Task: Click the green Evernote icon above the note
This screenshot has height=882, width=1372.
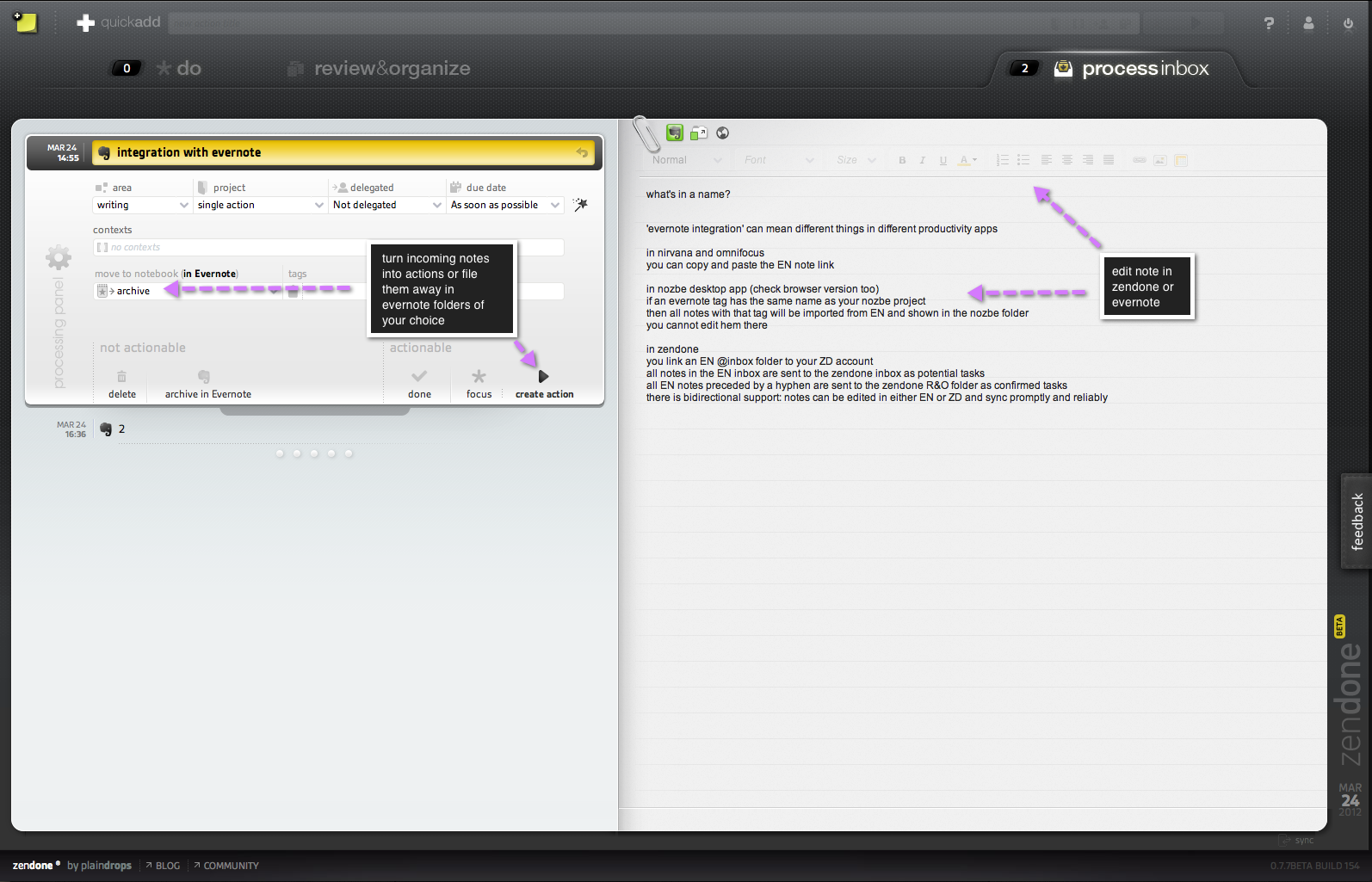Action: [x=675, y=133]
